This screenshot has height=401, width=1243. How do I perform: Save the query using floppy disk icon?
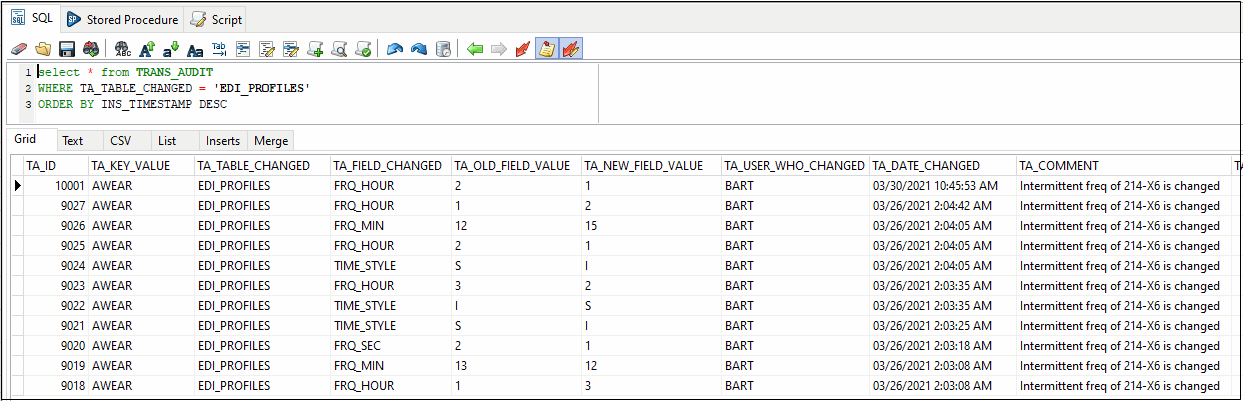[x=67, y=49]
